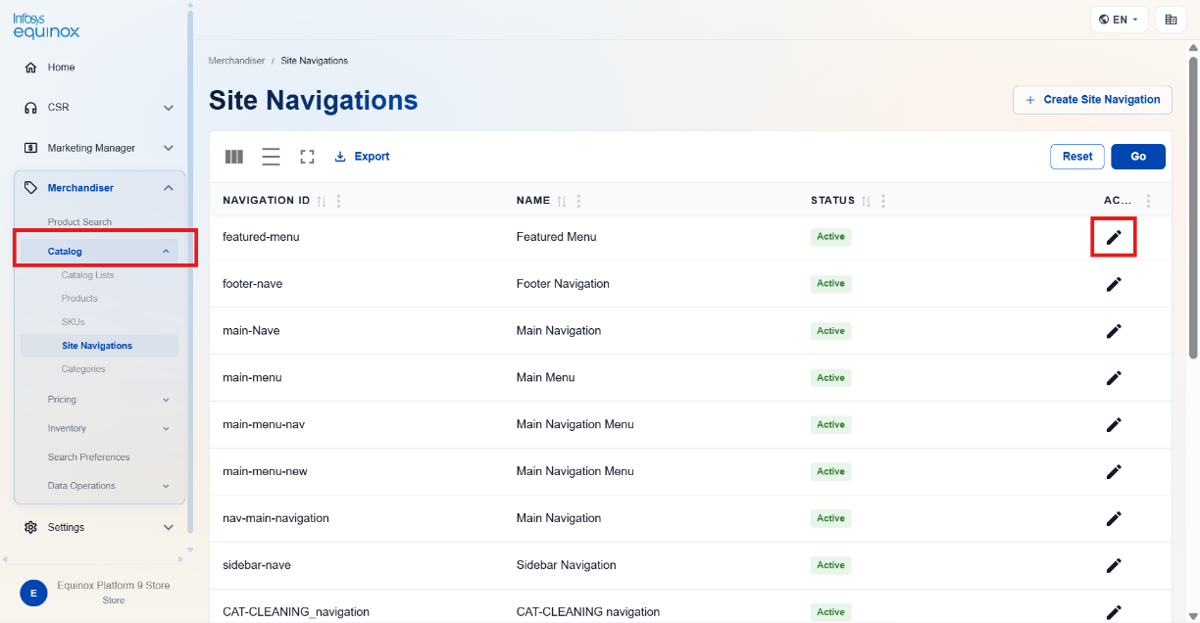The width and height of the screenshot is (1200, 623).
Task: Switch to column view icon in the toolbar
Action: pyautogui.click(x=234, y=157)
